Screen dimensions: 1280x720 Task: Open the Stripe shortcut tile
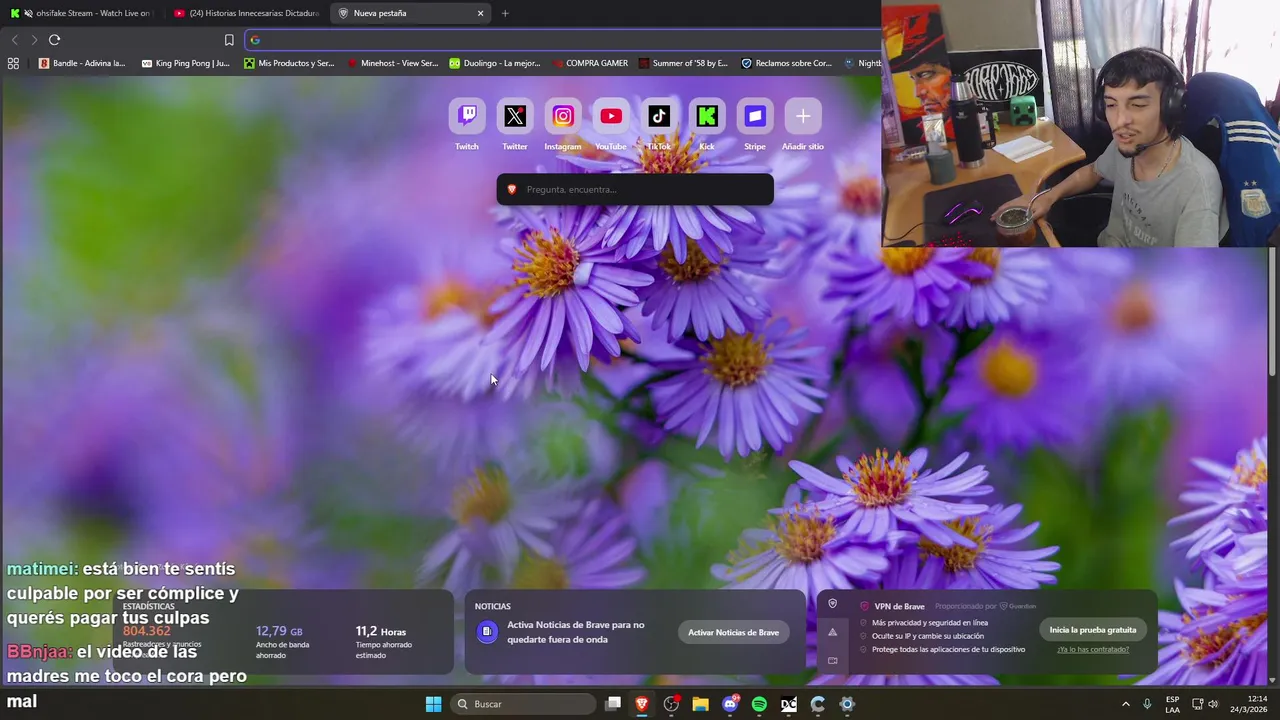[x=755, y=117]
